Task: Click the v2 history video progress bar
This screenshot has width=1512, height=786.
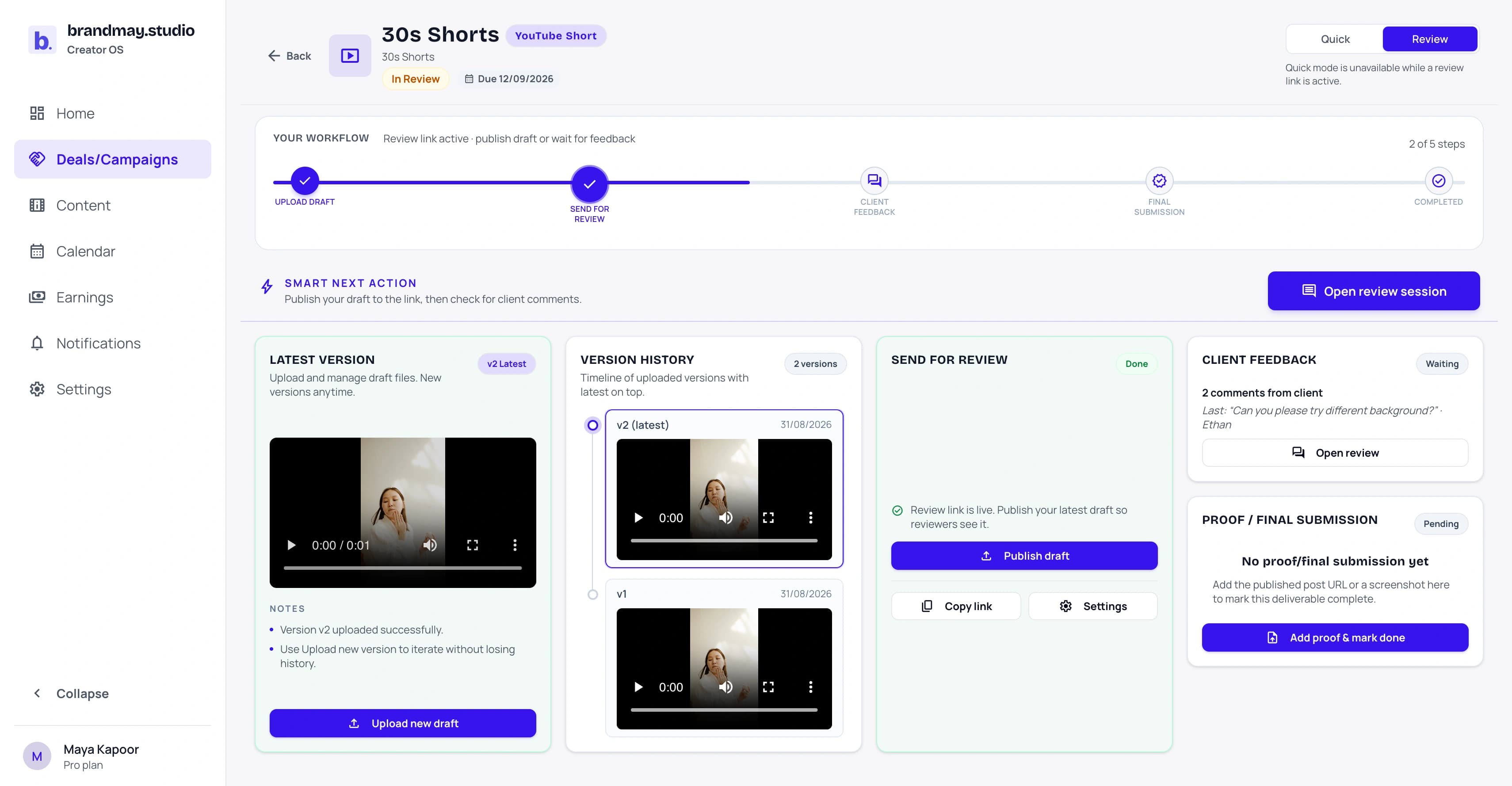Action: pyautogui.click(x=724, y=540)
